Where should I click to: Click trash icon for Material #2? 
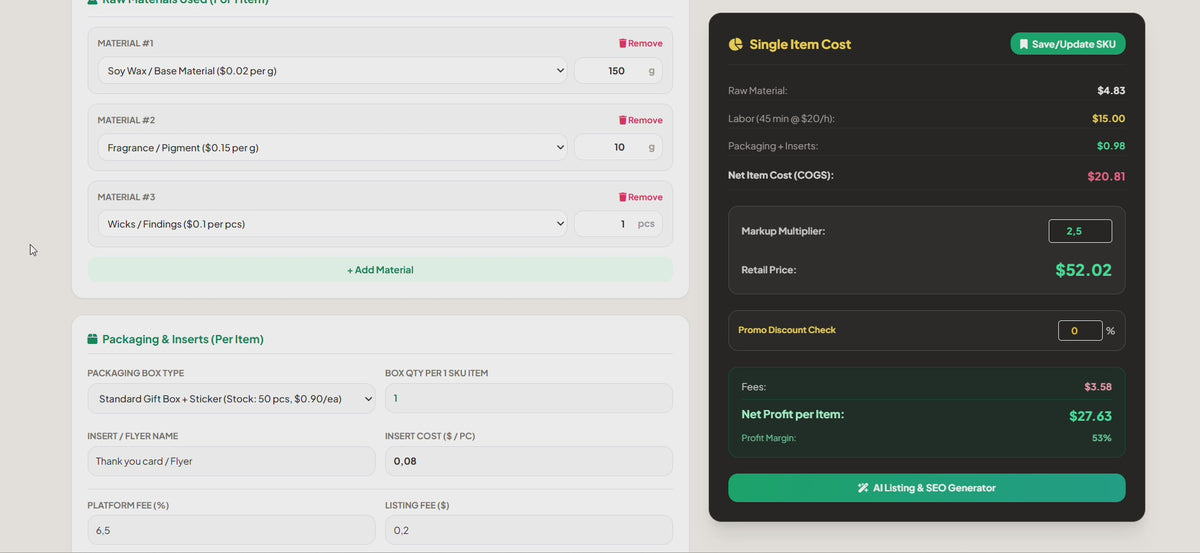[623, 120]
